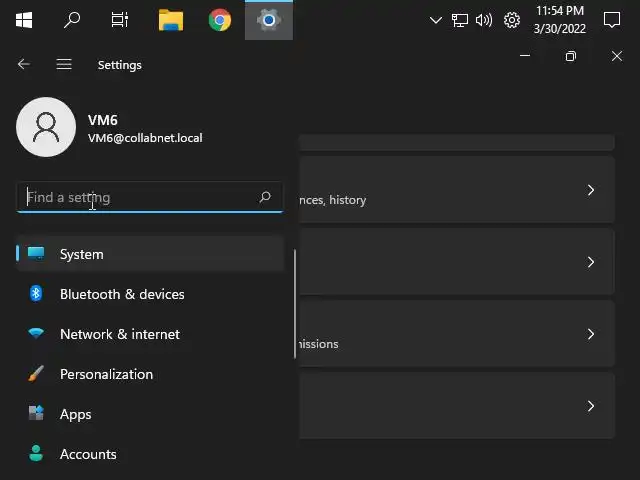Click the VM6 profile avatar picture
Viewport: 640px width, 480px height.
coord(46,127)
